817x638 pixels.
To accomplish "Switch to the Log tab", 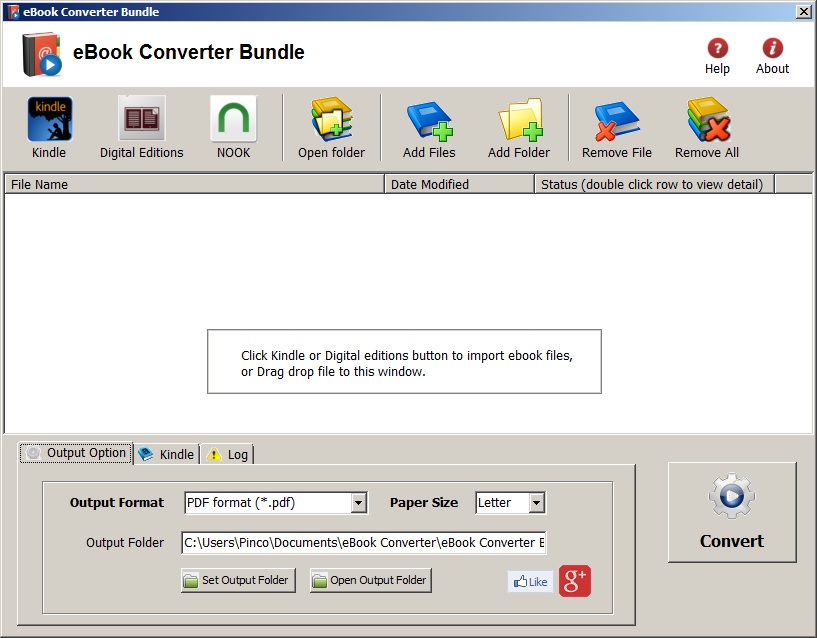I will [x=227, y=455].
